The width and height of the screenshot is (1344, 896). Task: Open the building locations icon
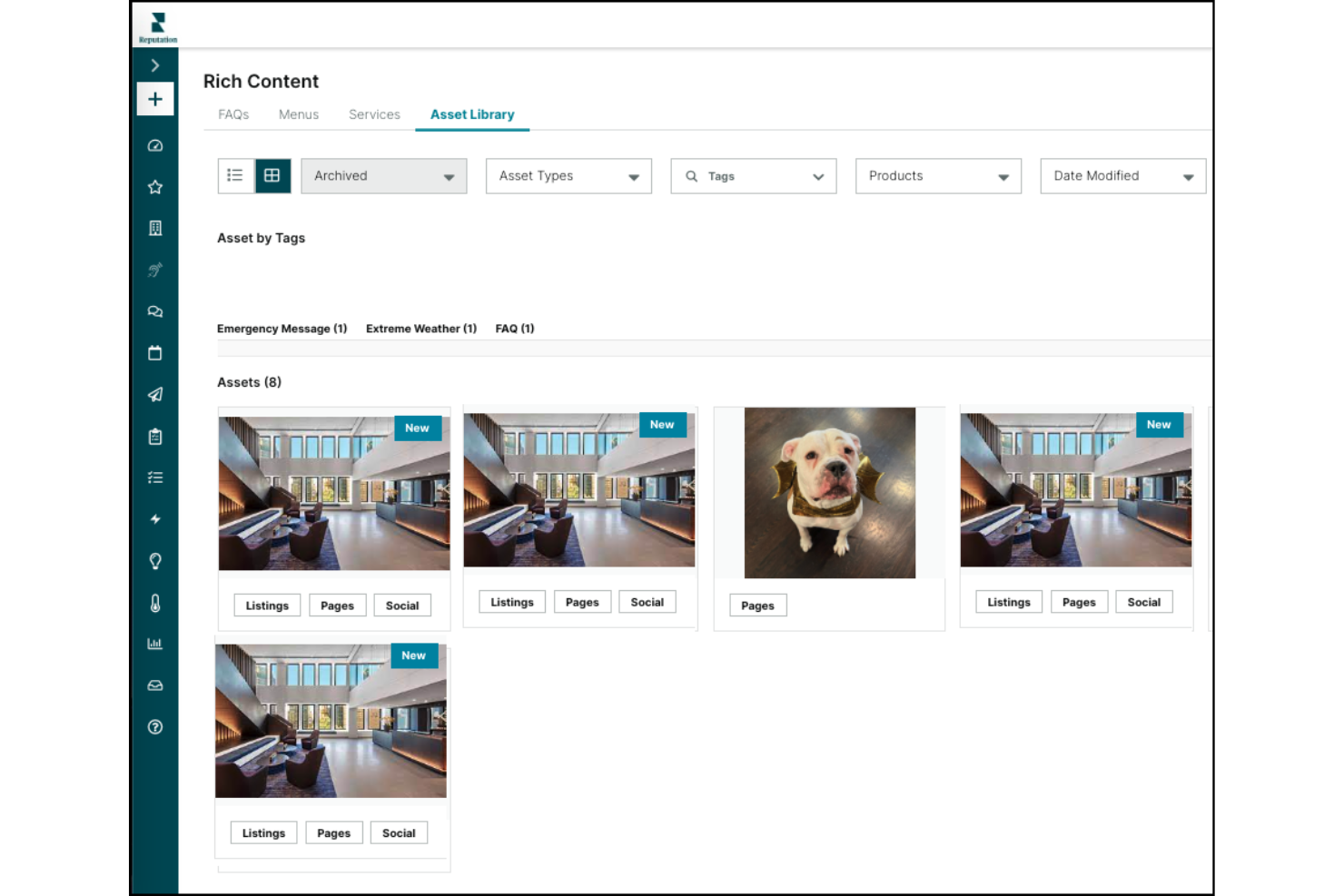click(154, 228)
